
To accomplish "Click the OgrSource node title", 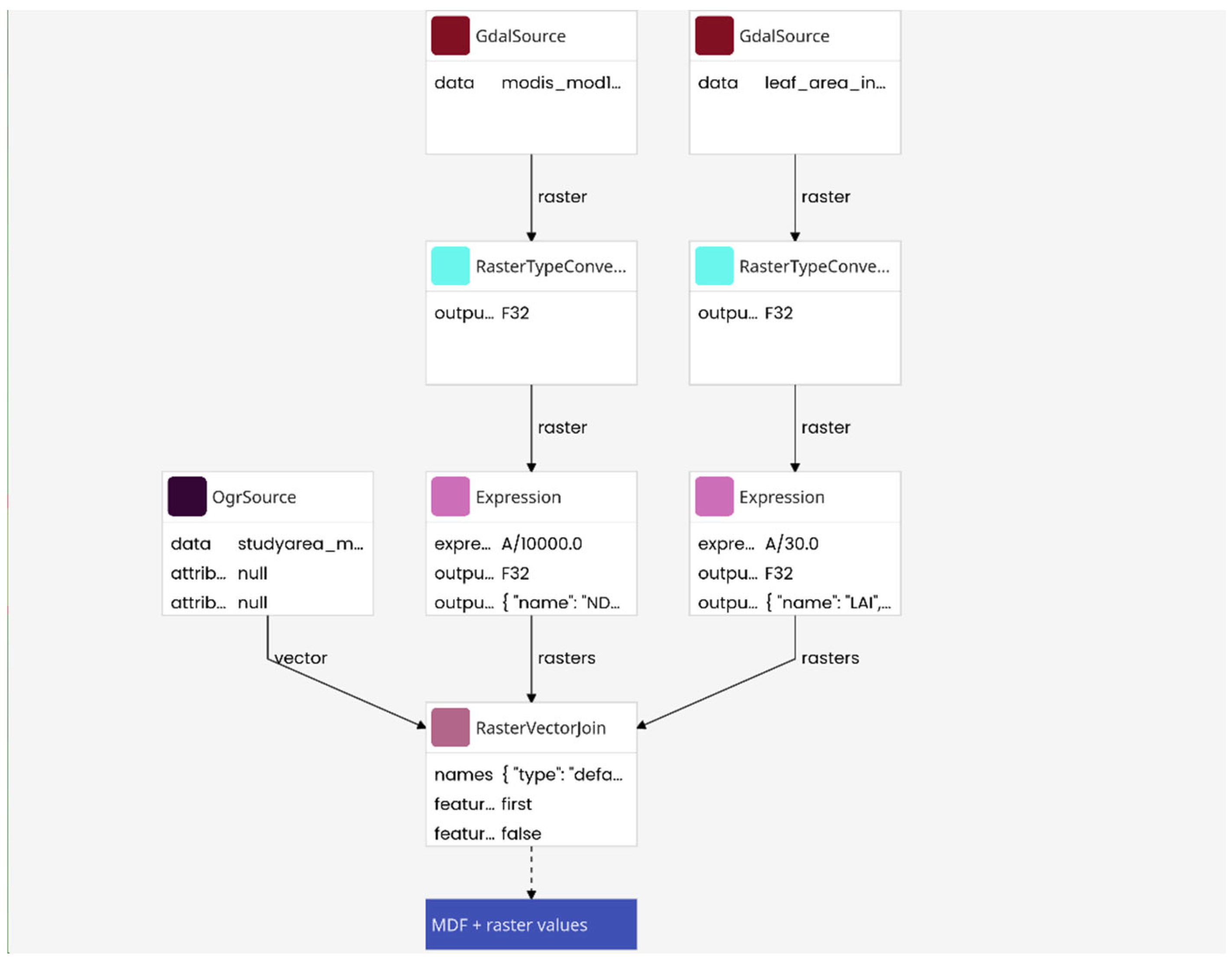I will click(254, 497).
